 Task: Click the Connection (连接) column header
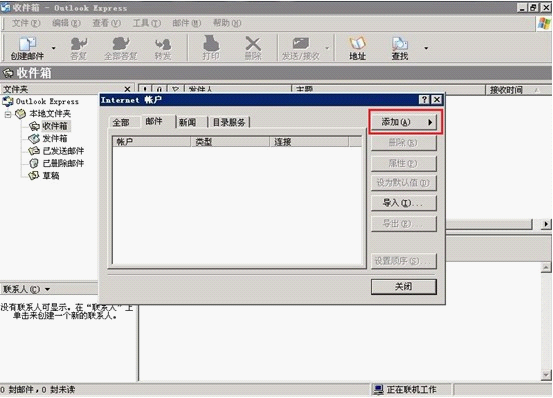(309, 142)
